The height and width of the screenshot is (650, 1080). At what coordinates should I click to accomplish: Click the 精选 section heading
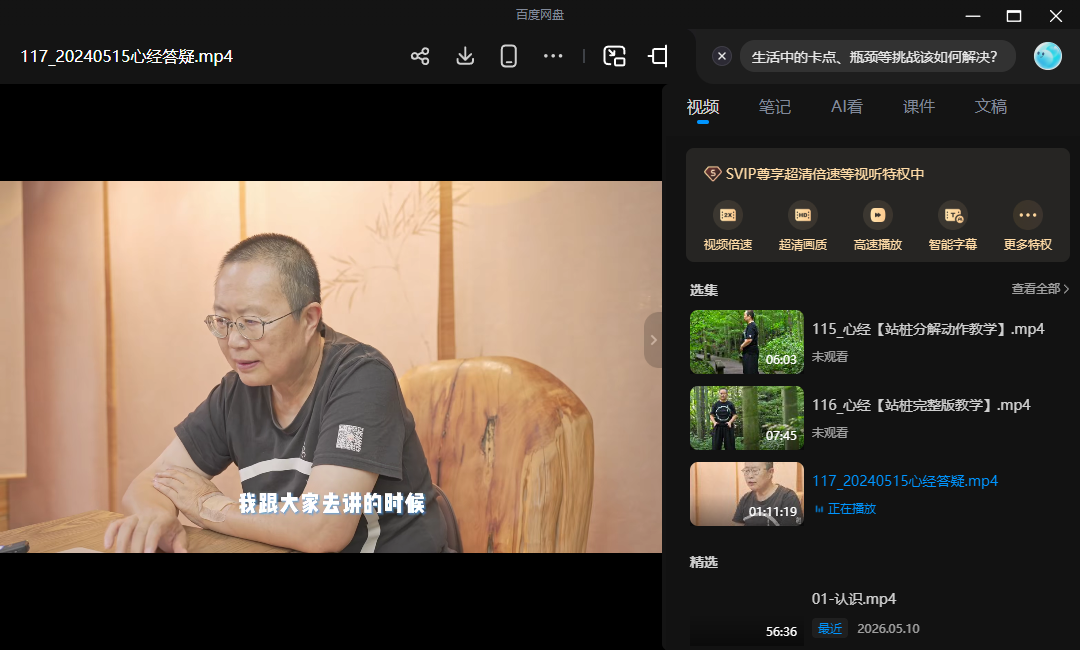tap(704, 563)
